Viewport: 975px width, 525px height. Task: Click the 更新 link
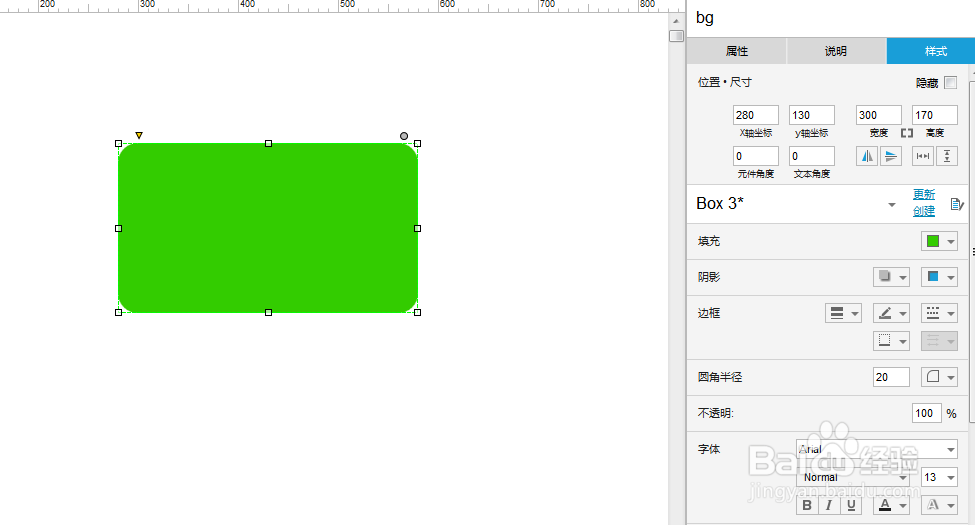pyautogui.click(x=923, y=195)
